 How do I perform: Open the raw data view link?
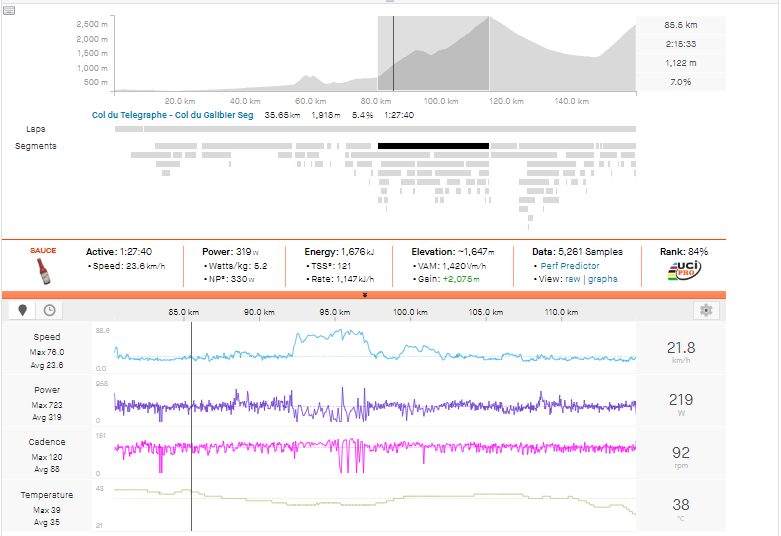click(x=573, y=279)
